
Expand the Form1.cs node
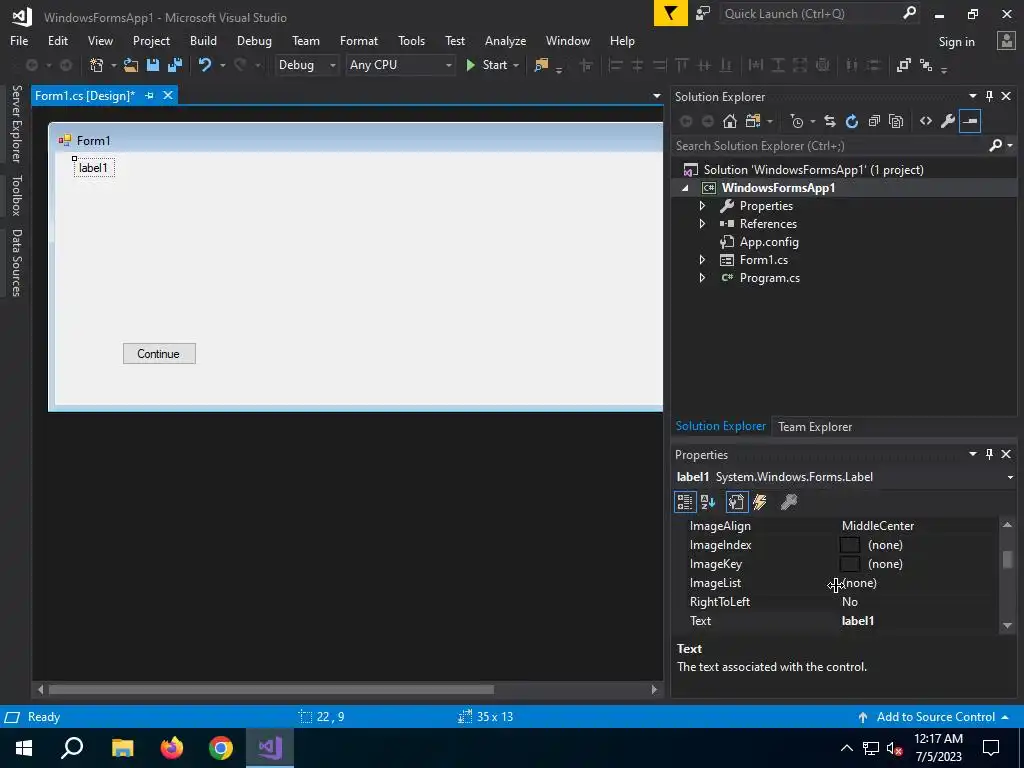702,260
